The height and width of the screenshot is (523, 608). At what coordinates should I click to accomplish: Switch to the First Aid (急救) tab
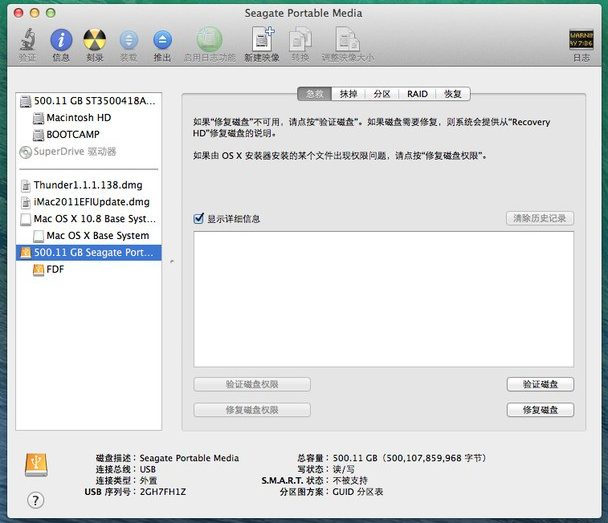point(314,94)
